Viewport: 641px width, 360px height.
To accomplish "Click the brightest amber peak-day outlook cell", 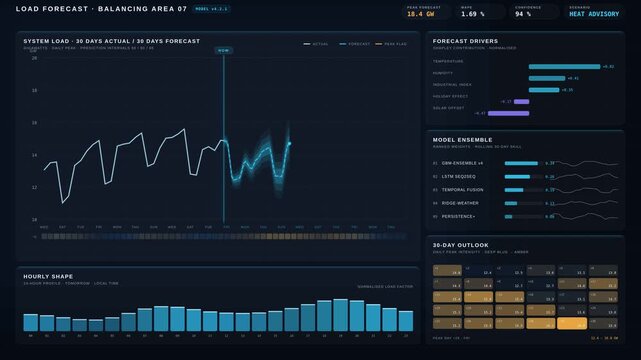I will 572,323.
